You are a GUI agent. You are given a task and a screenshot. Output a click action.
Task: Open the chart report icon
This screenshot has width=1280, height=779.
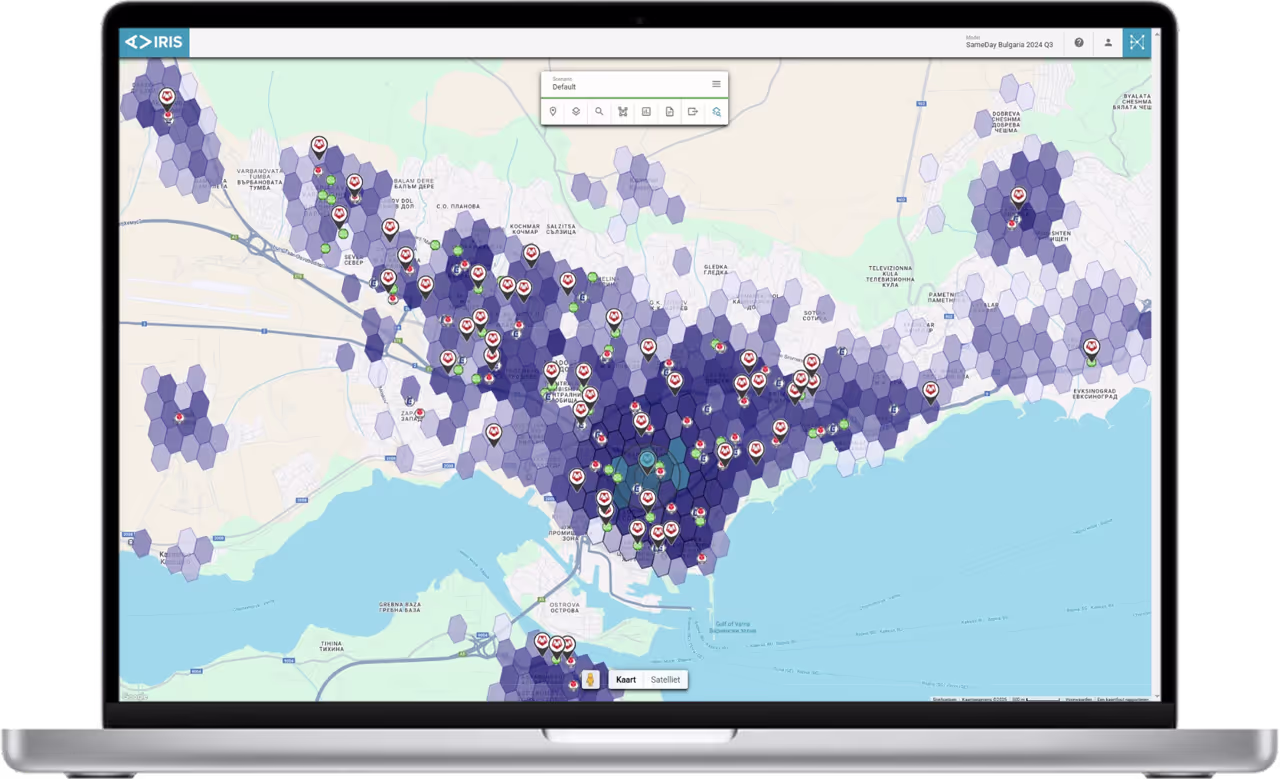tap(646, 112)
